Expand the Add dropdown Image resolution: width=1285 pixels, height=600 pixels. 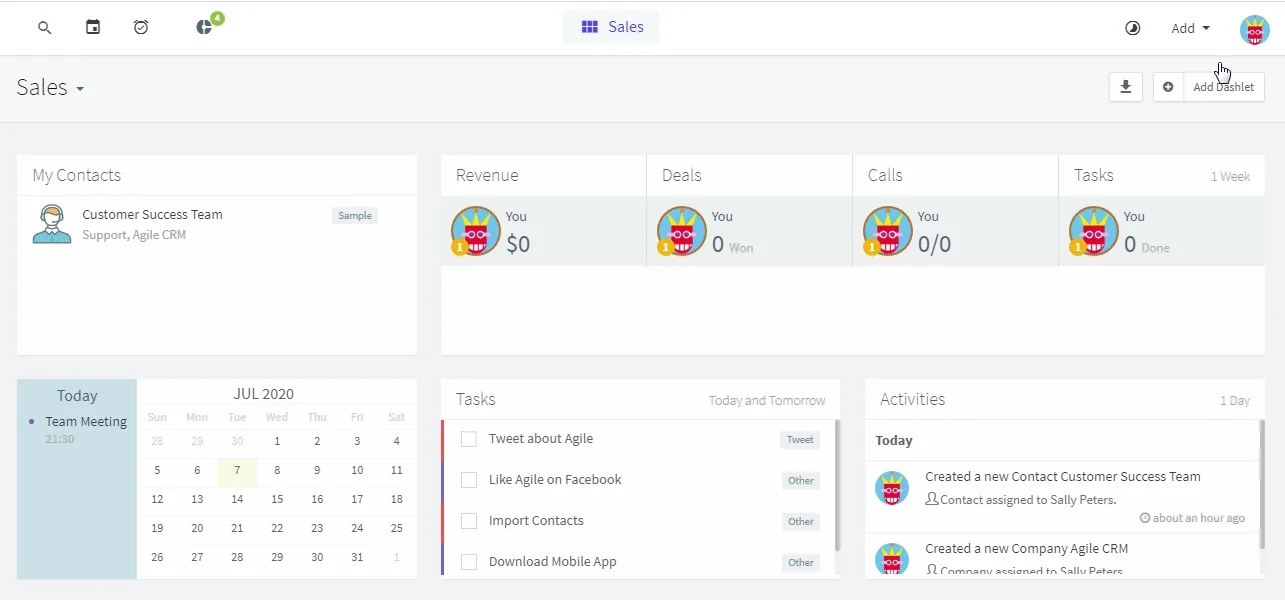(x=1190, y=28)
